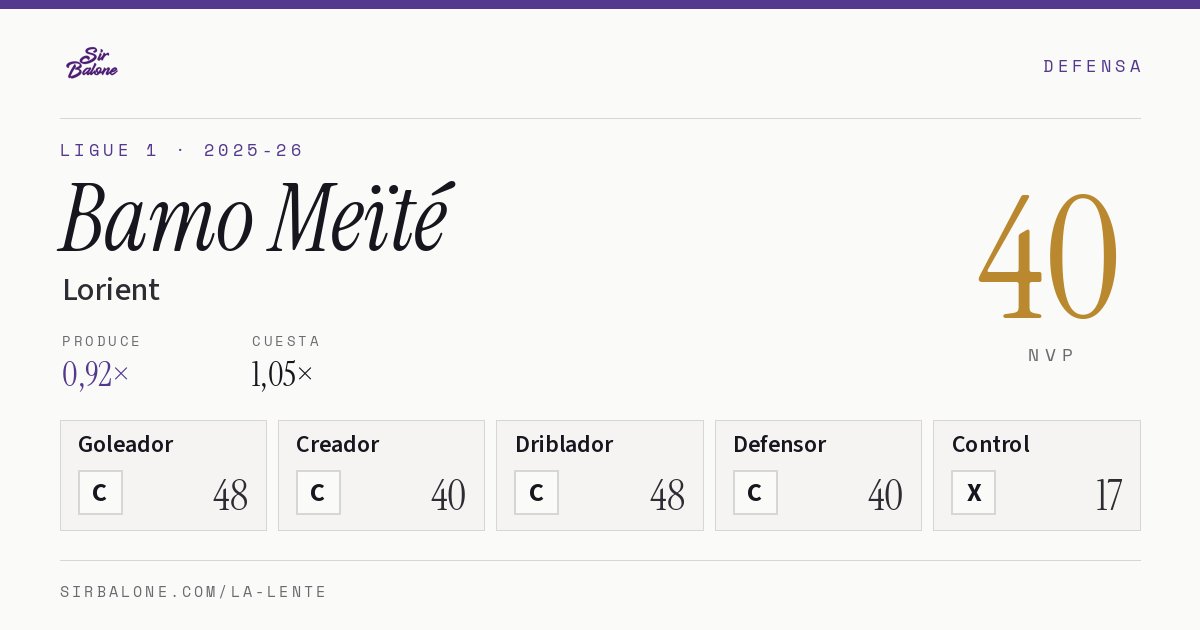The image size is (1200, 630).
Task: Select the Creador stat card
Action: pyautogui.click(x=381, y=475)
